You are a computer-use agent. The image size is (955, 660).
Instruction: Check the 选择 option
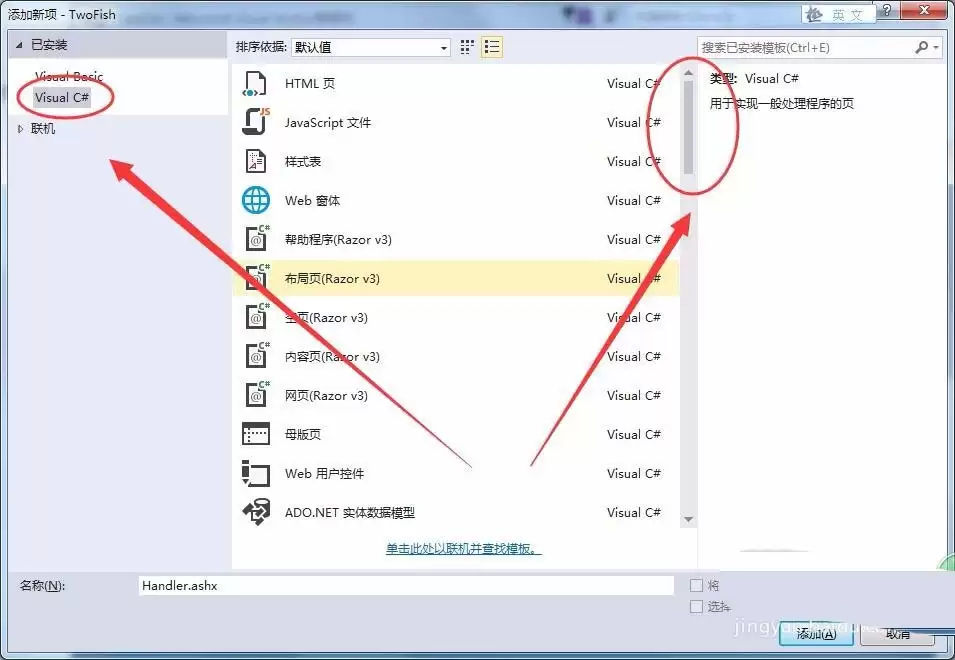pyautogui.click(x=694, y=607)
